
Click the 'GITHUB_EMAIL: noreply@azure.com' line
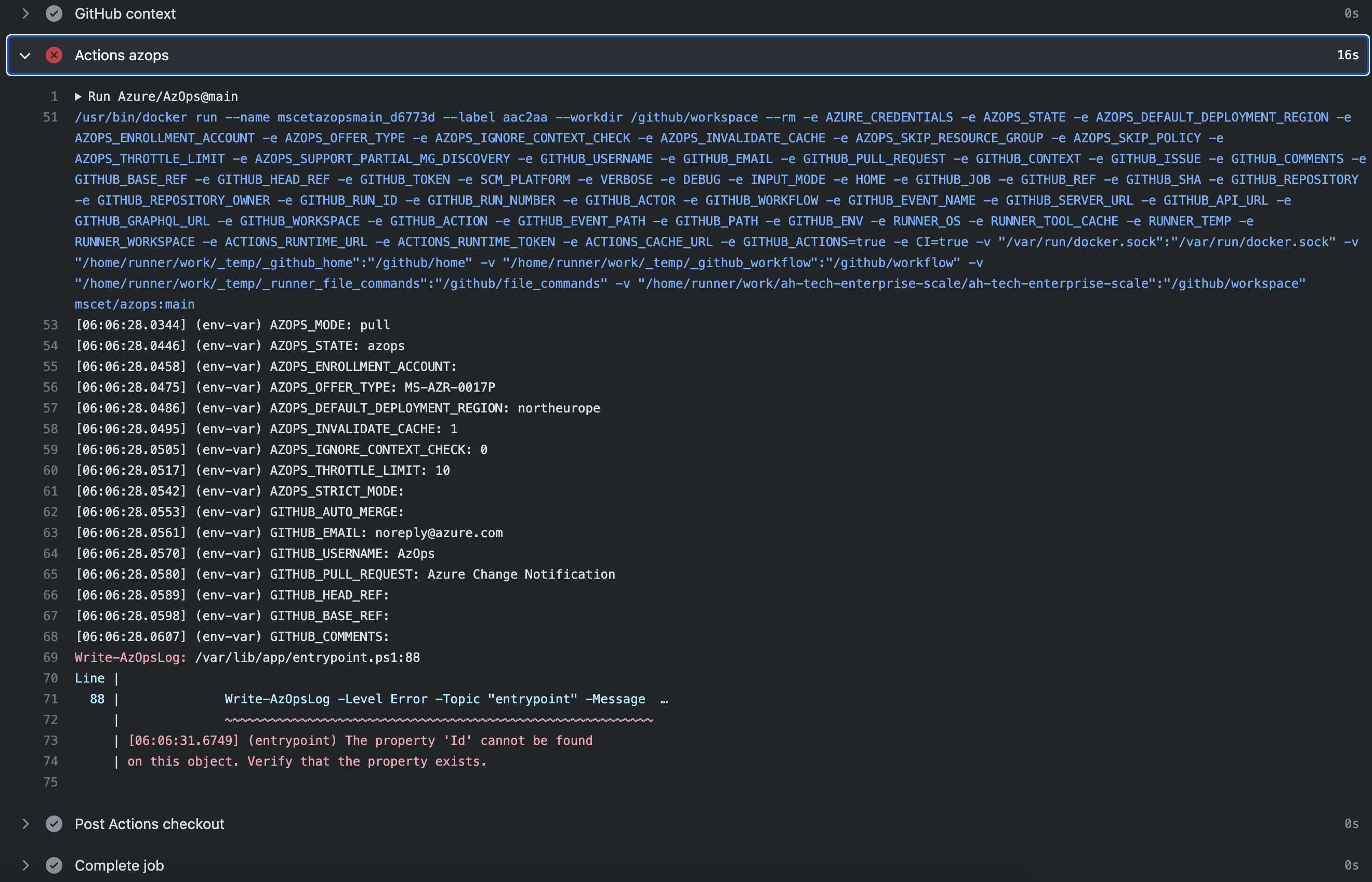point(289,532)
